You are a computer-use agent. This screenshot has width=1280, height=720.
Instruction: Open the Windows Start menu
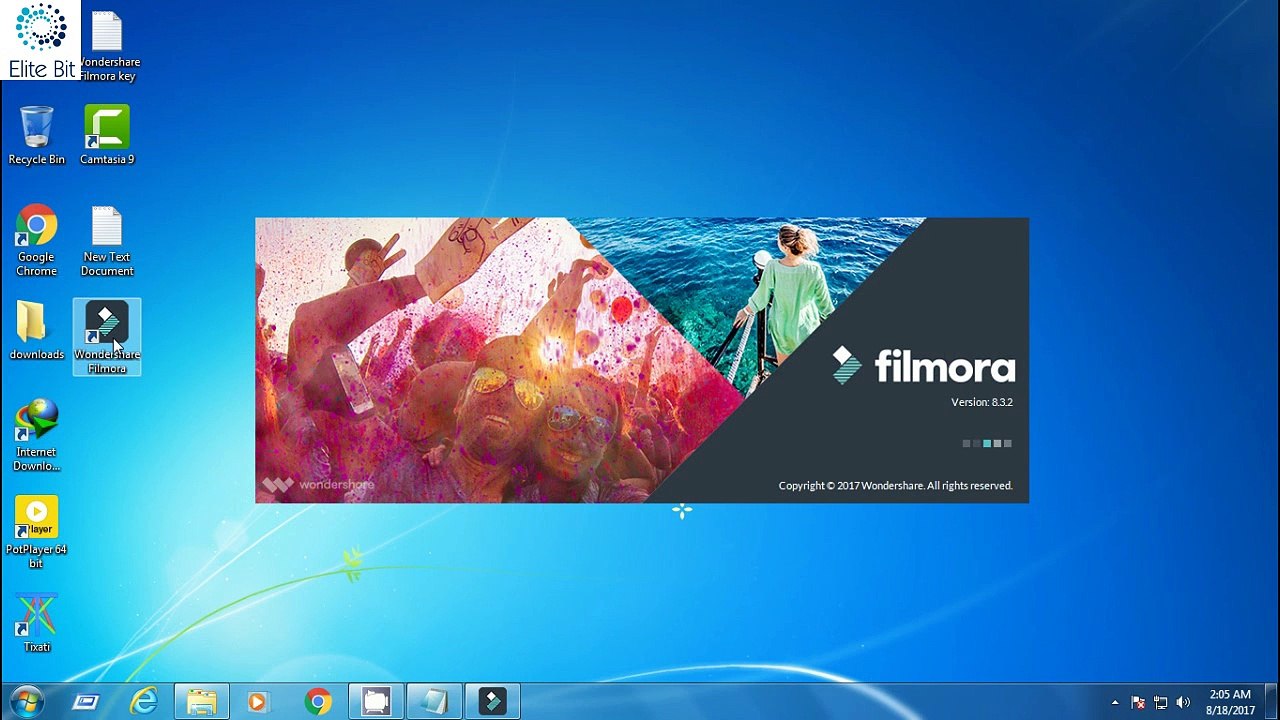27,702
